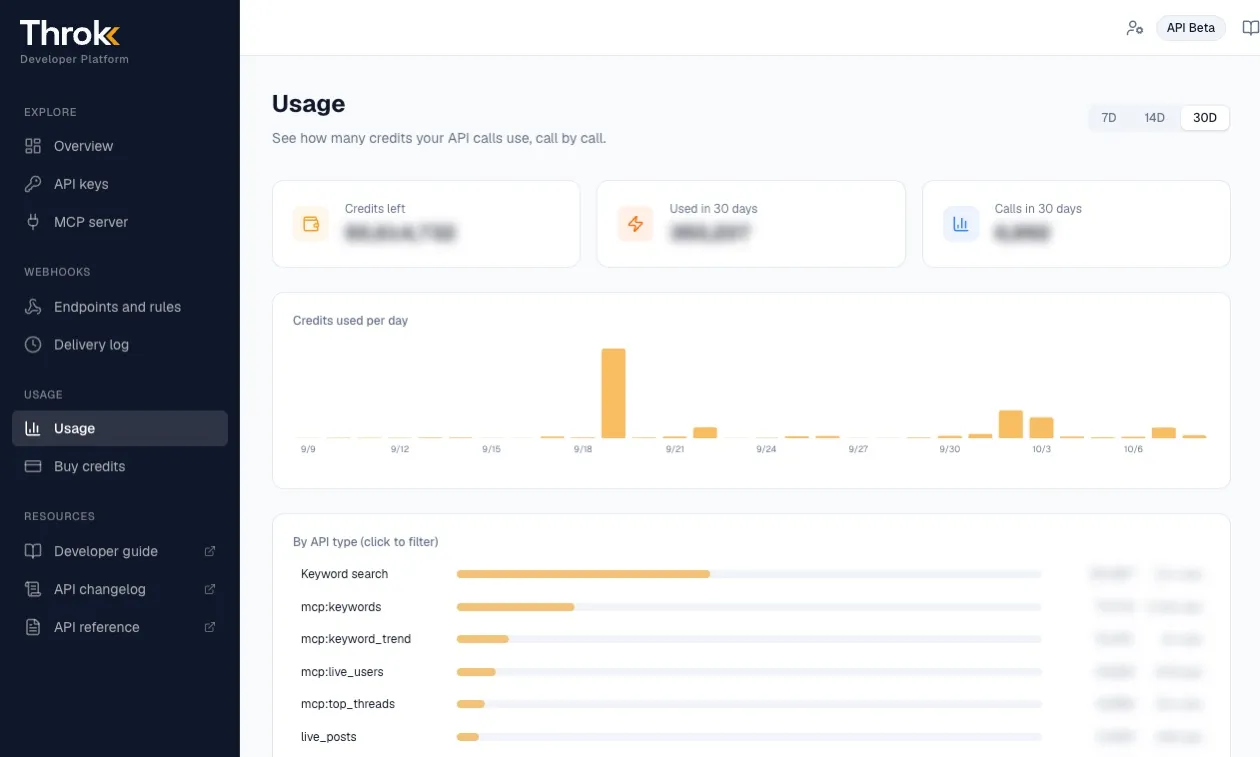Click the tallest bar in credits chart
Image resolution: width=1260 pixels, height=757 pixels.
pos(613,393)
